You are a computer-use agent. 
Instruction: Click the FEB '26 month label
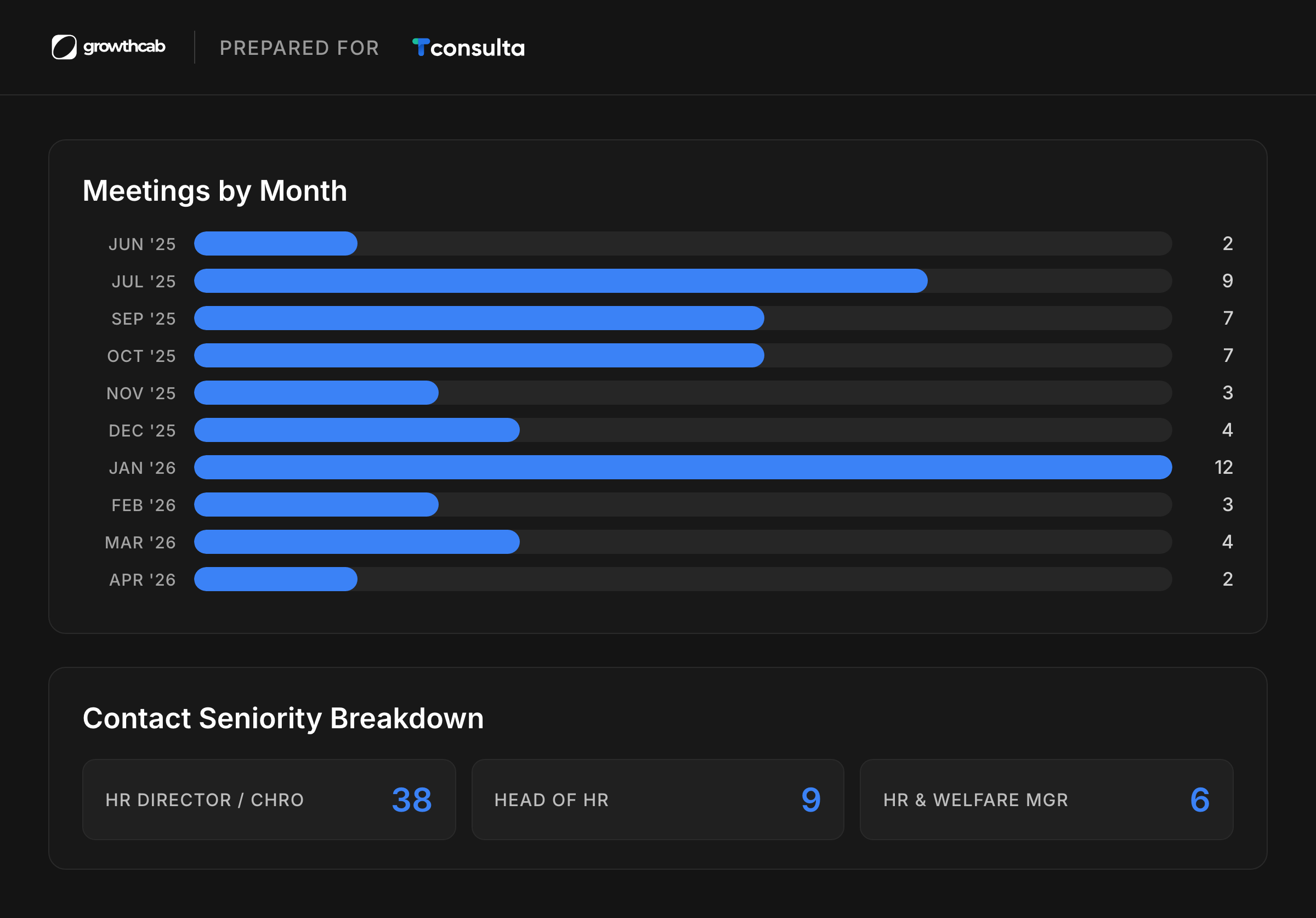[x=143, y=505]
